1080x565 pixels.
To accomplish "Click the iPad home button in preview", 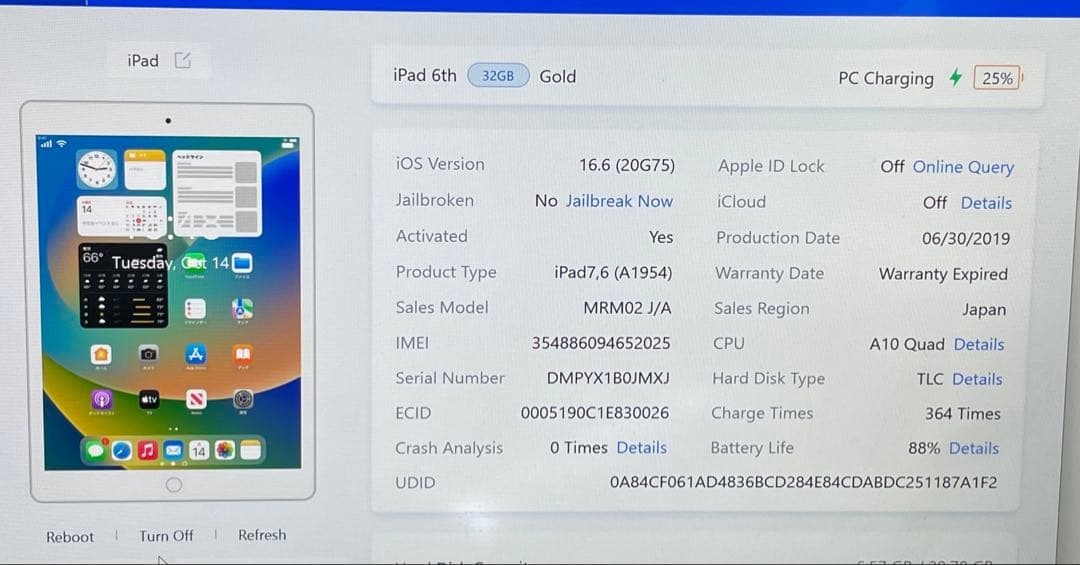I will pyautogui.click(x=174, y=485).
